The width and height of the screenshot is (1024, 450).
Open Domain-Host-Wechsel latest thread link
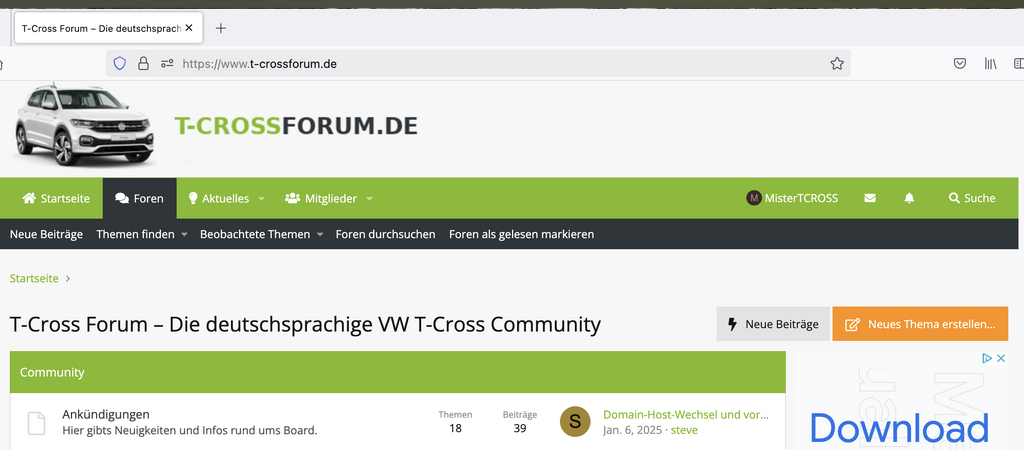[x=686, y=414]
